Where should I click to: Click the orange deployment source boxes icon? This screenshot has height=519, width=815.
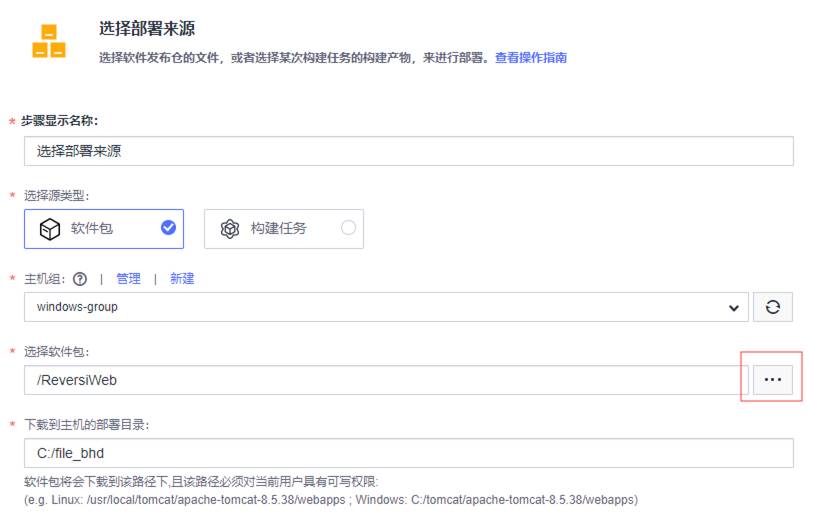pos(49,41)
